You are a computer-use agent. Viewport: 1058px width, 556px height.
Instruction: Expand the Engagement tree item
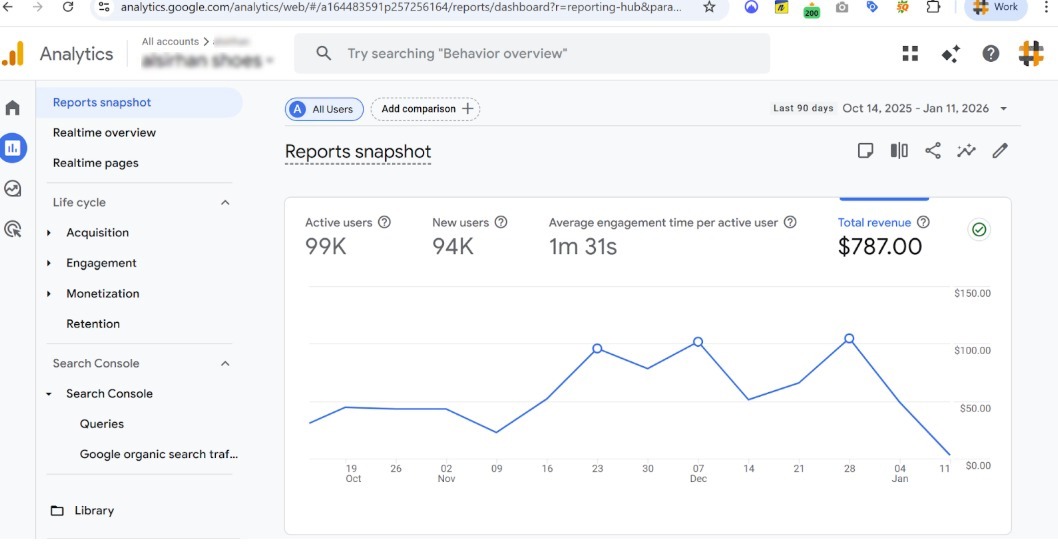[49, 263]
